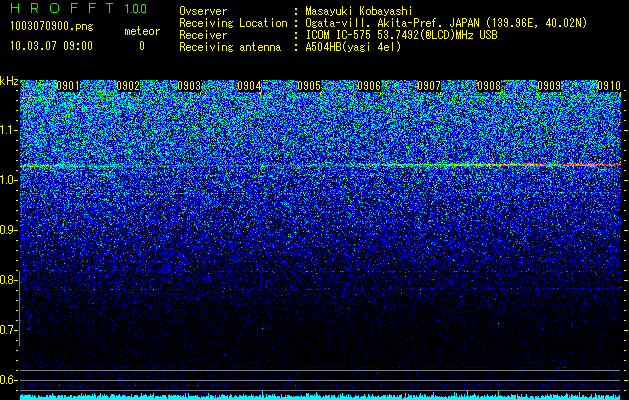Click the A504HB(yagi 4el) antenna value
Viewport: 629px width, 400px height.
pyautogui.click(x=353, y=47)
